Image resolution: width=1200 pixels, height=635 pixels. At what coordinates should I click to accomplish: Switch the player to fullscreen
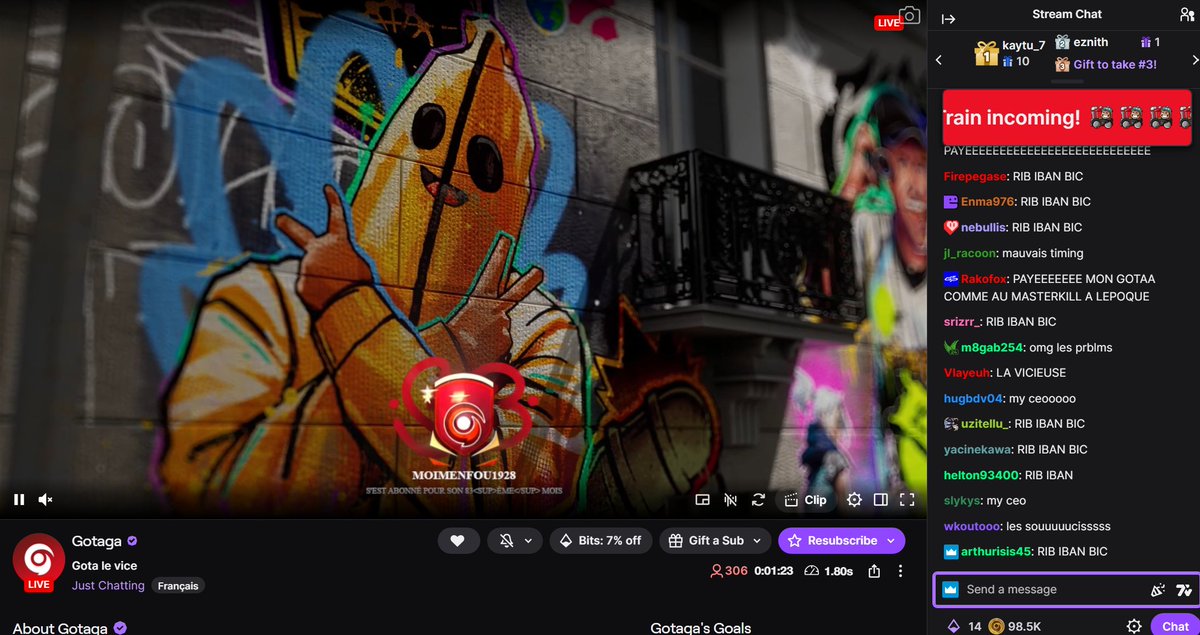pos(907,500)
